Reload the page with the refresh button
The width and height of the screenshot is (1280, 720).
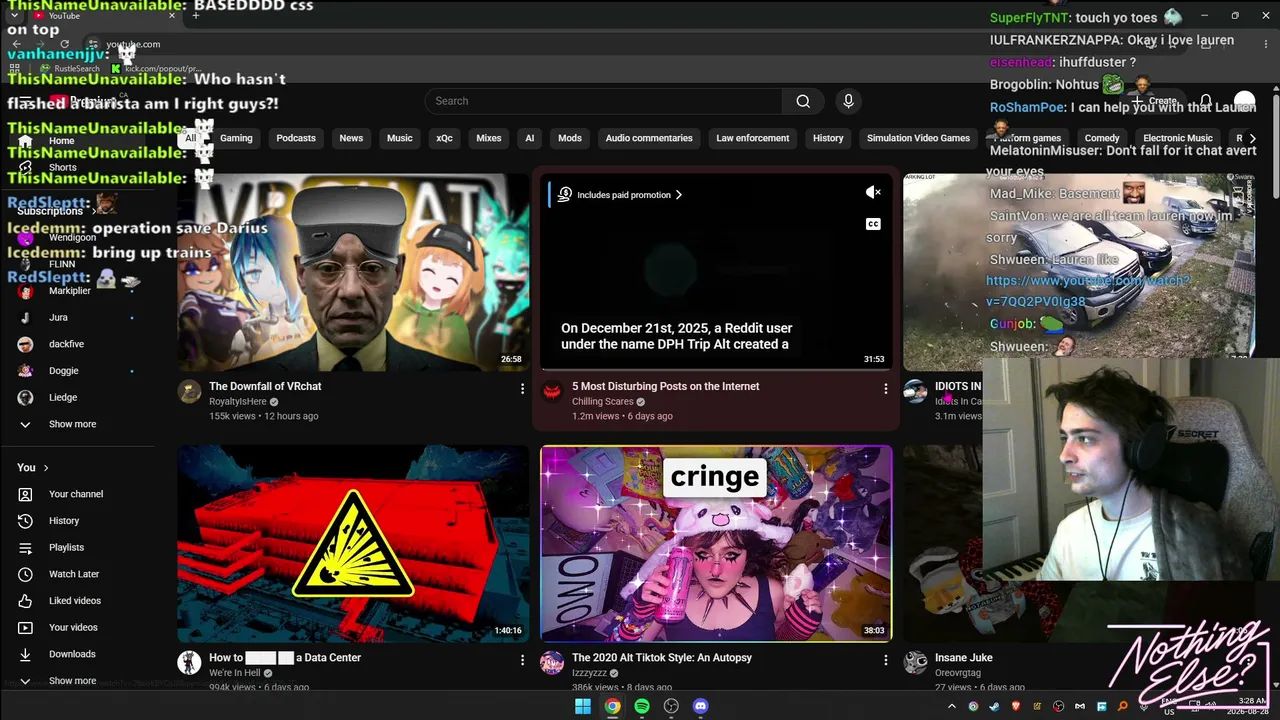[x=65, y=44]
